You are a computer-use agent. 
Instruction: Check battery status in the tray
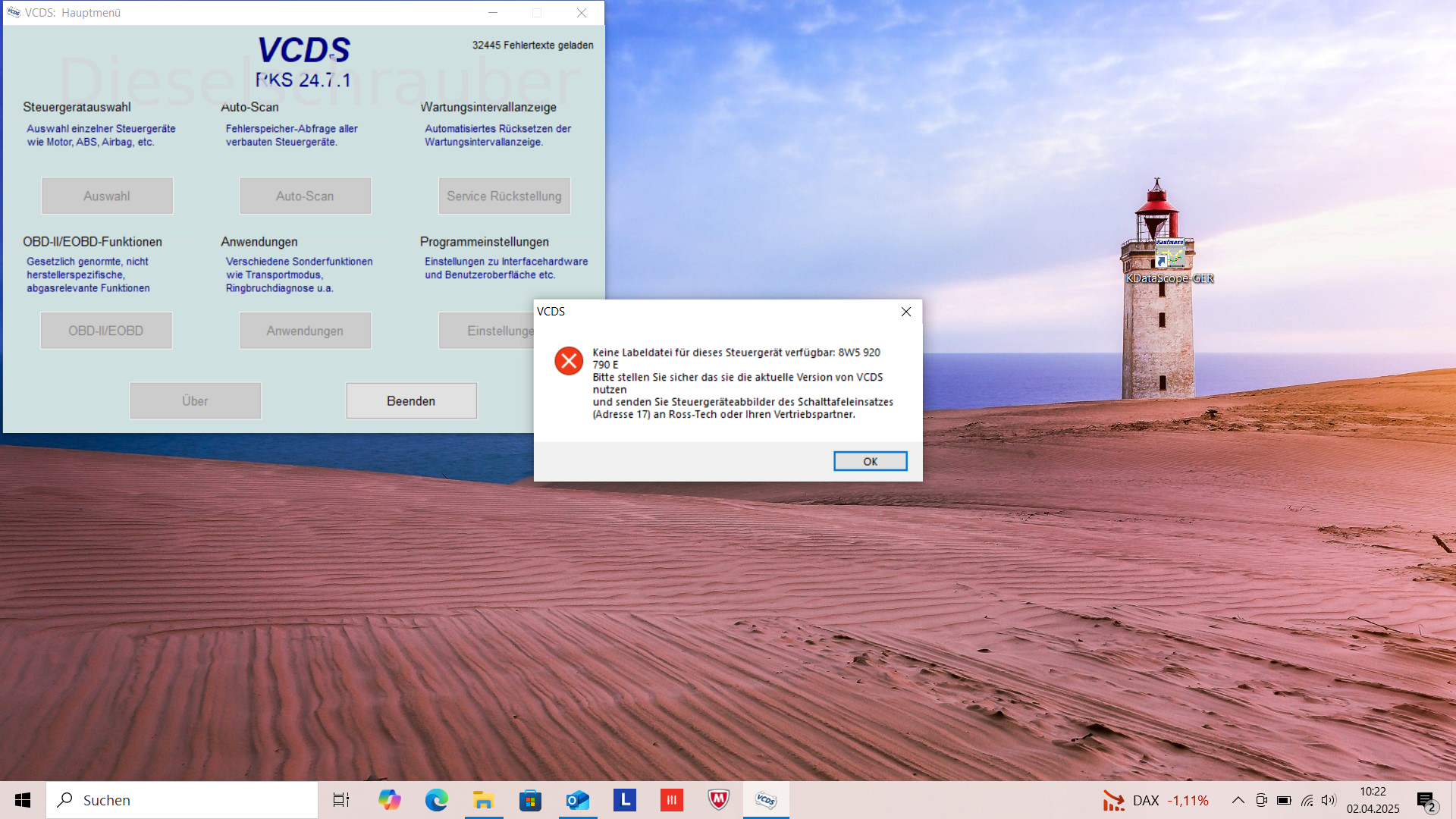point(1284,800)
